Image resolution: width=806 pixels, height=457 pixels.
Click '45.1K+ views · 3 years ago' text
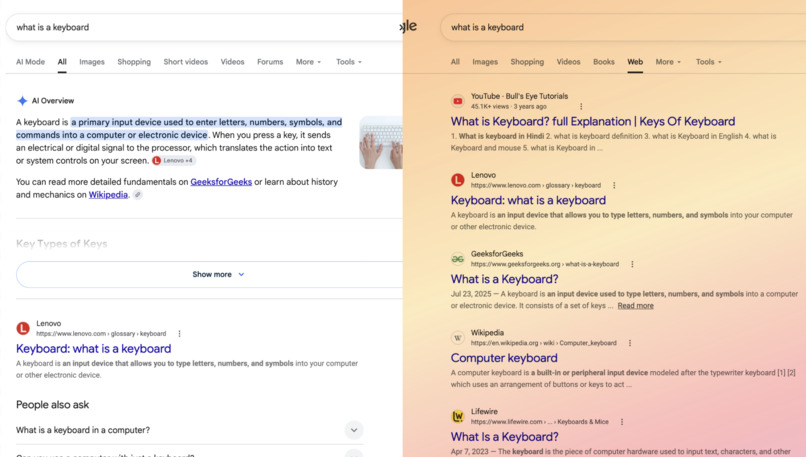[x=508, y=106]
